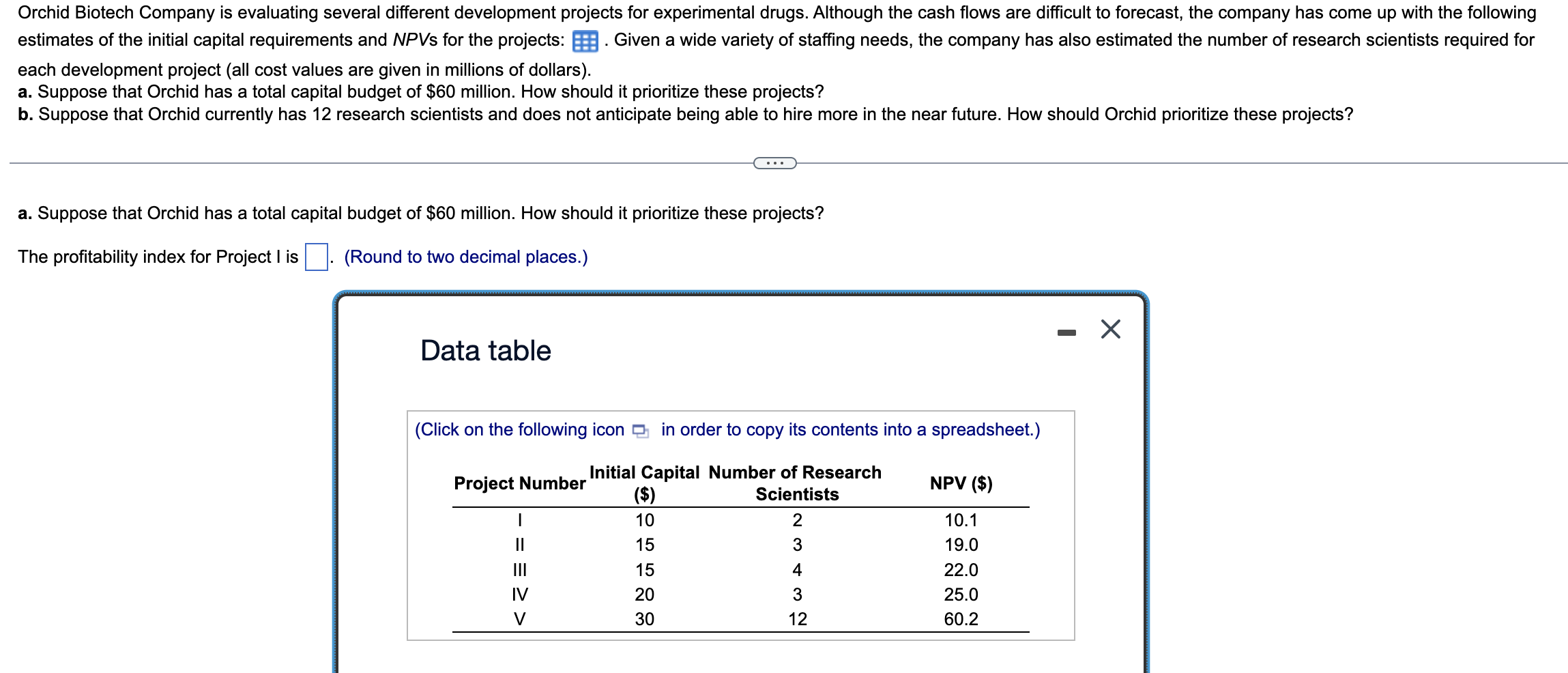1568x673 pixels.
Task: Click the copy-to-spreadsheet icon in the Data table
Action: [641, 431]
